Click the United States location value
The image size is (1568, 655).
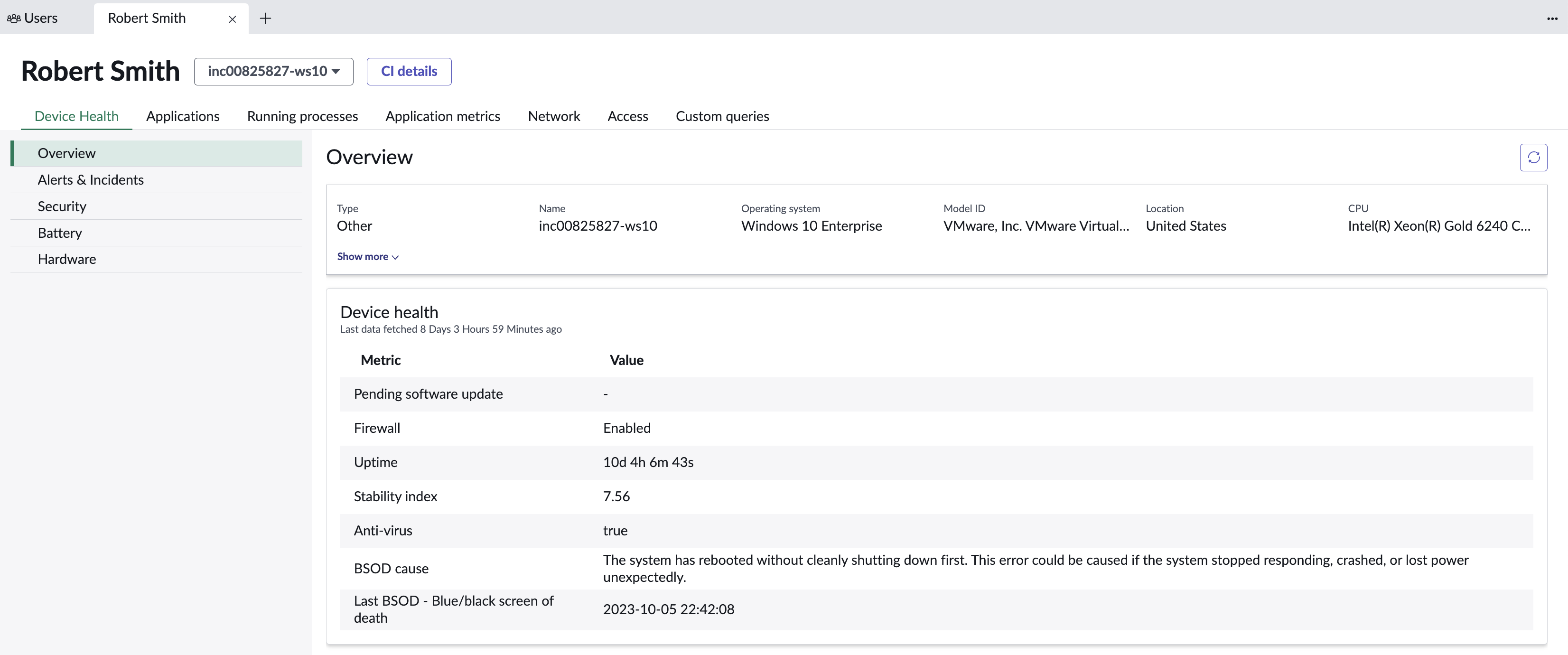pos(1186,226)
